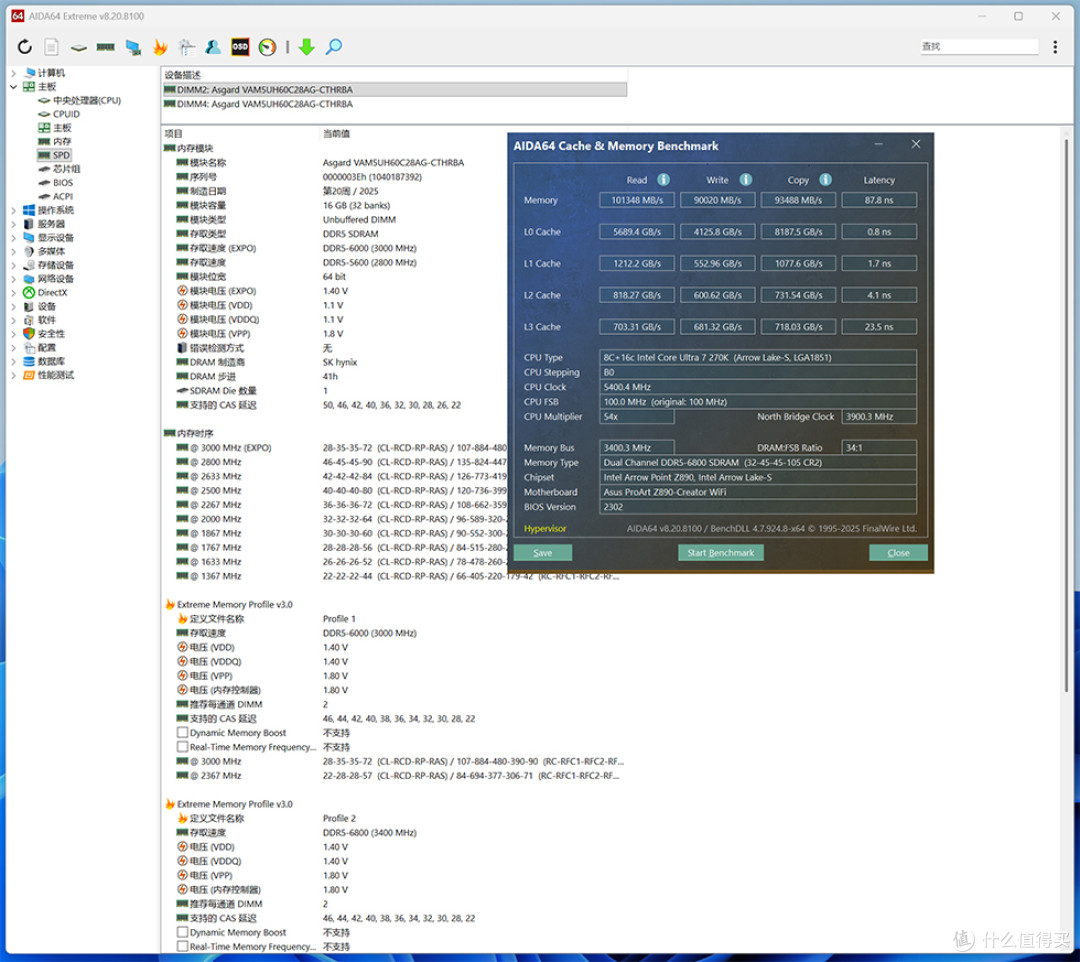Select the 性能测试 tree node
Image resolution: width=1080 pixels, height=962 pixels.
coord(55,375)
